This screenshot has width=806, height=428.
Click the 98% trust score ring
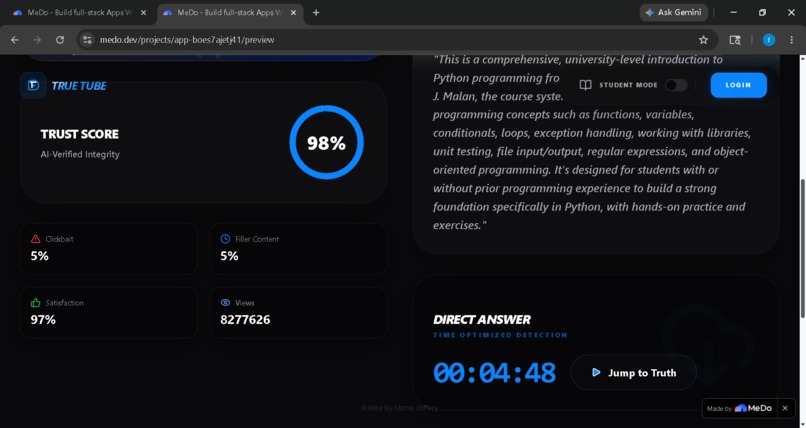326,142
